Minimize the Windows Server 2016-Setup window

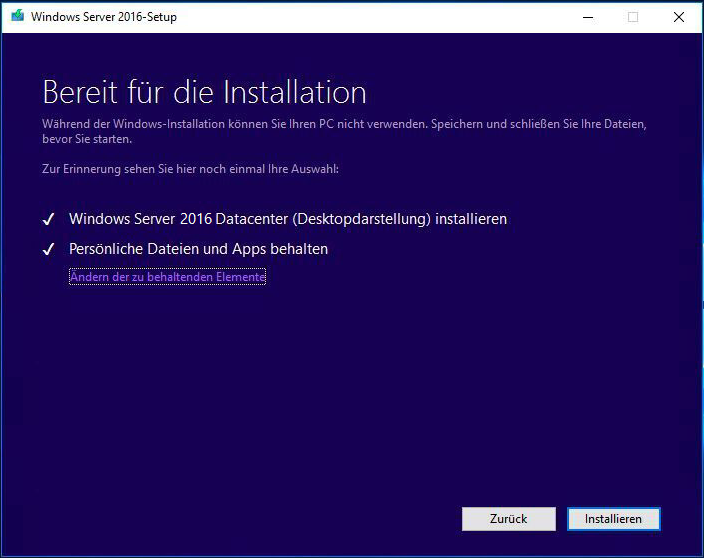coord(588,17)
